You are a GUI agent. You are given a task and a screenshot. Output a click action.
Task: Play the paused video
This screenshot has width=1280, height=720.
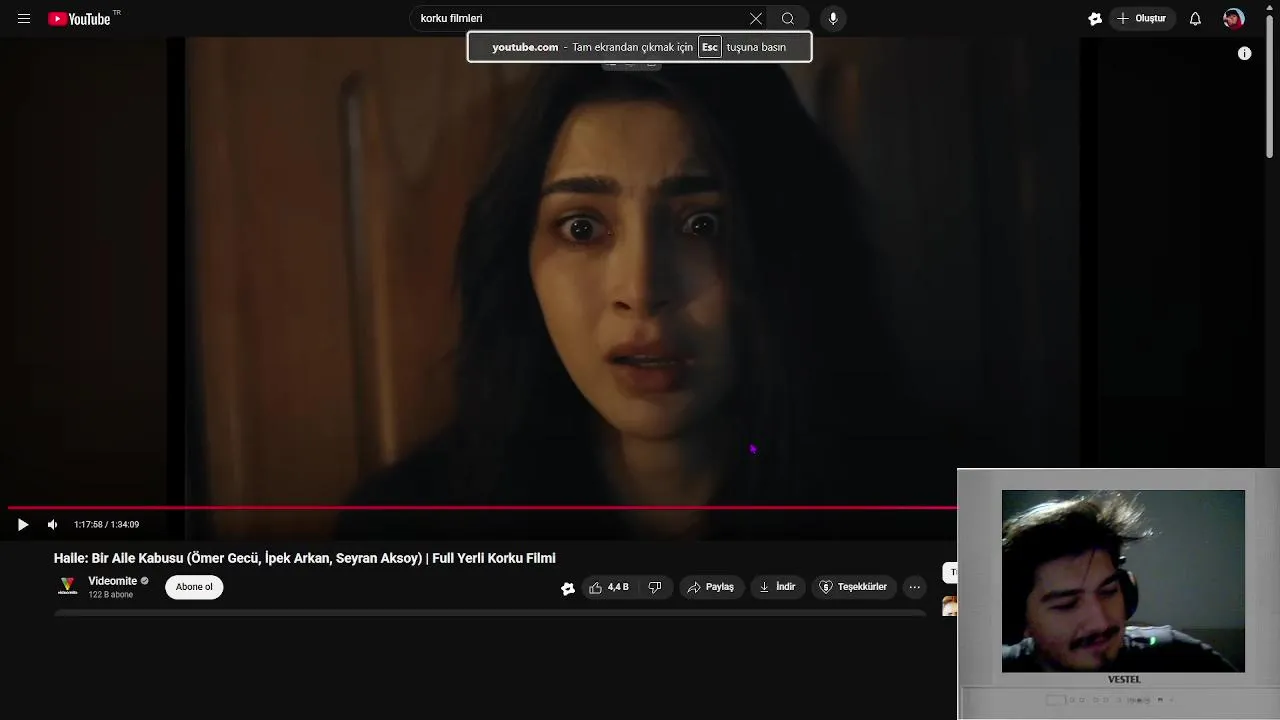(23, 525)
